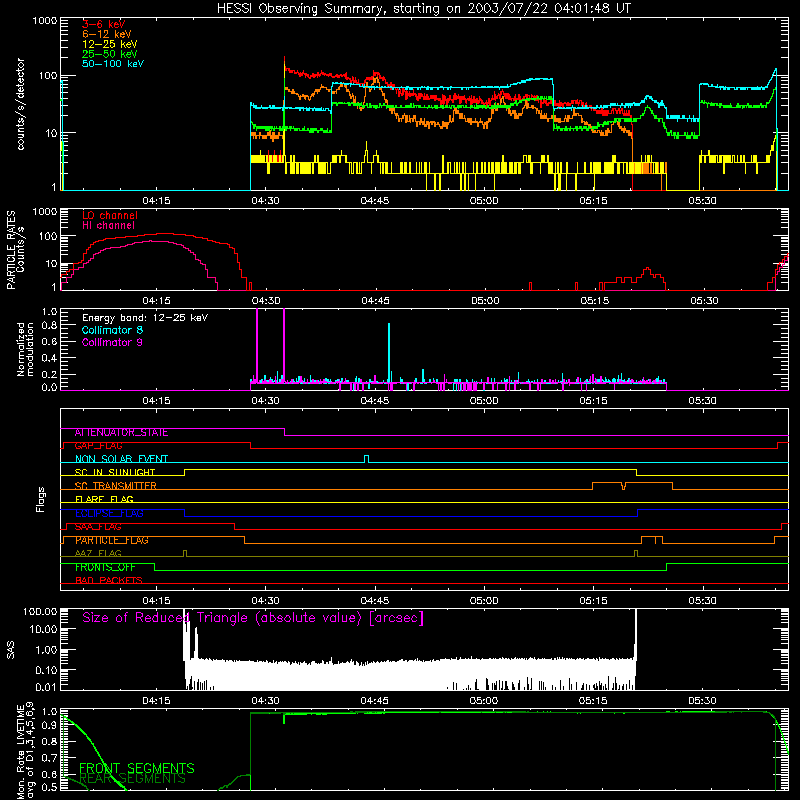Click the tall cyan Collimator 8 modulation spike
The image size is (800, 800).
[x=389, y=352]
